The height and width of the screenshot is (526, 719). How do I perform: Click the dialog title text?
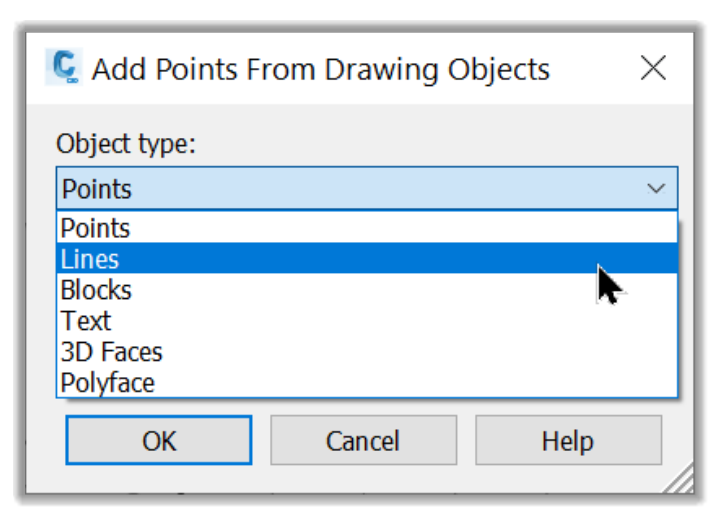320,70
